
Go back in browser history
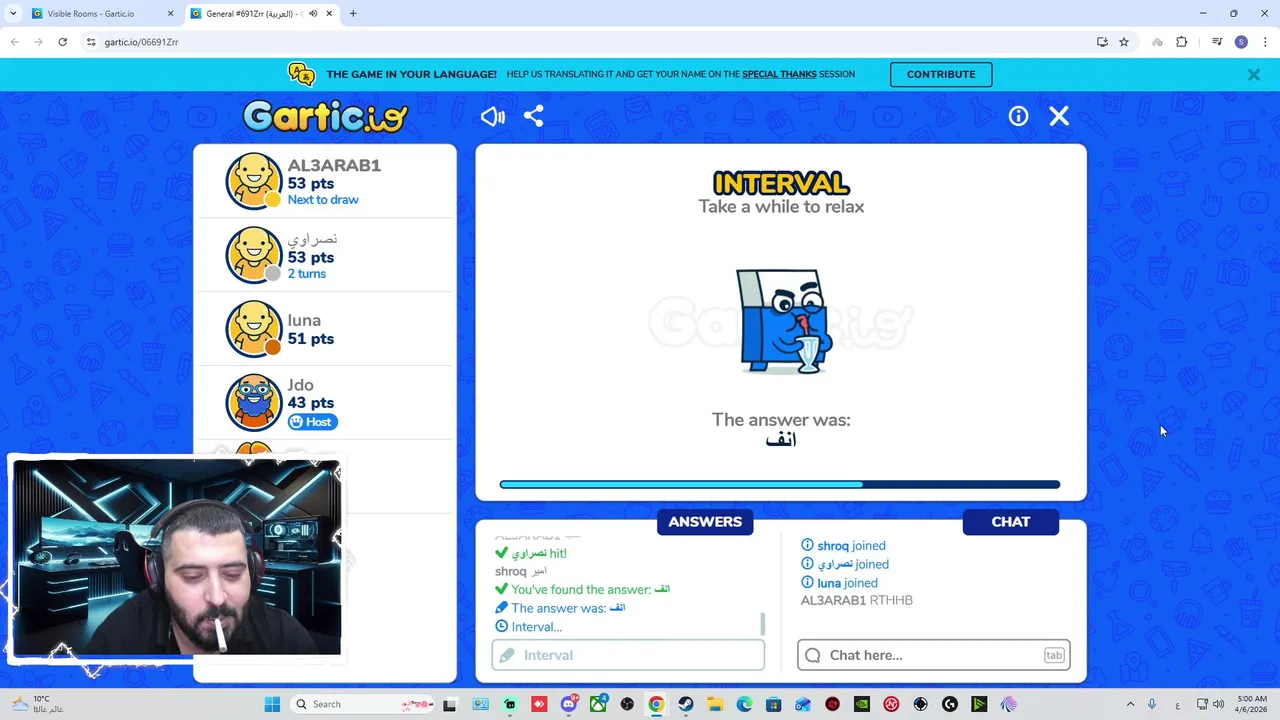point(14,42)
